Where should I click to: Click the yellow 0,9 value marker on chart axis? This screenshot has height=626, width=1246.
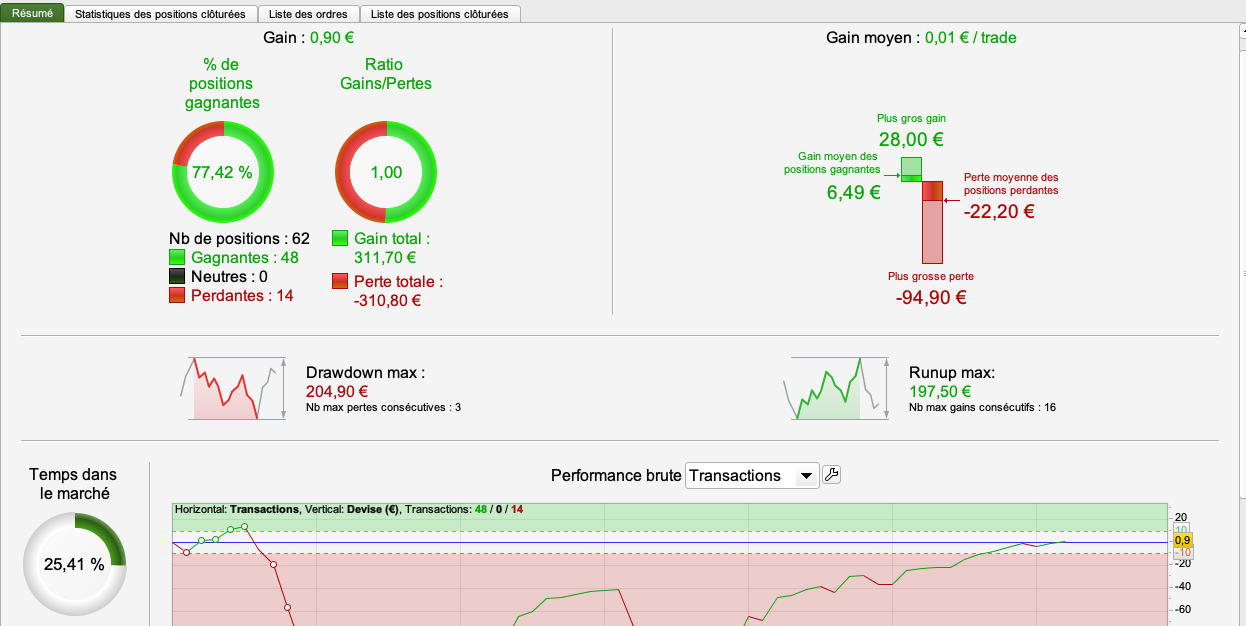pyautogui.click(x=1182, y=541)
